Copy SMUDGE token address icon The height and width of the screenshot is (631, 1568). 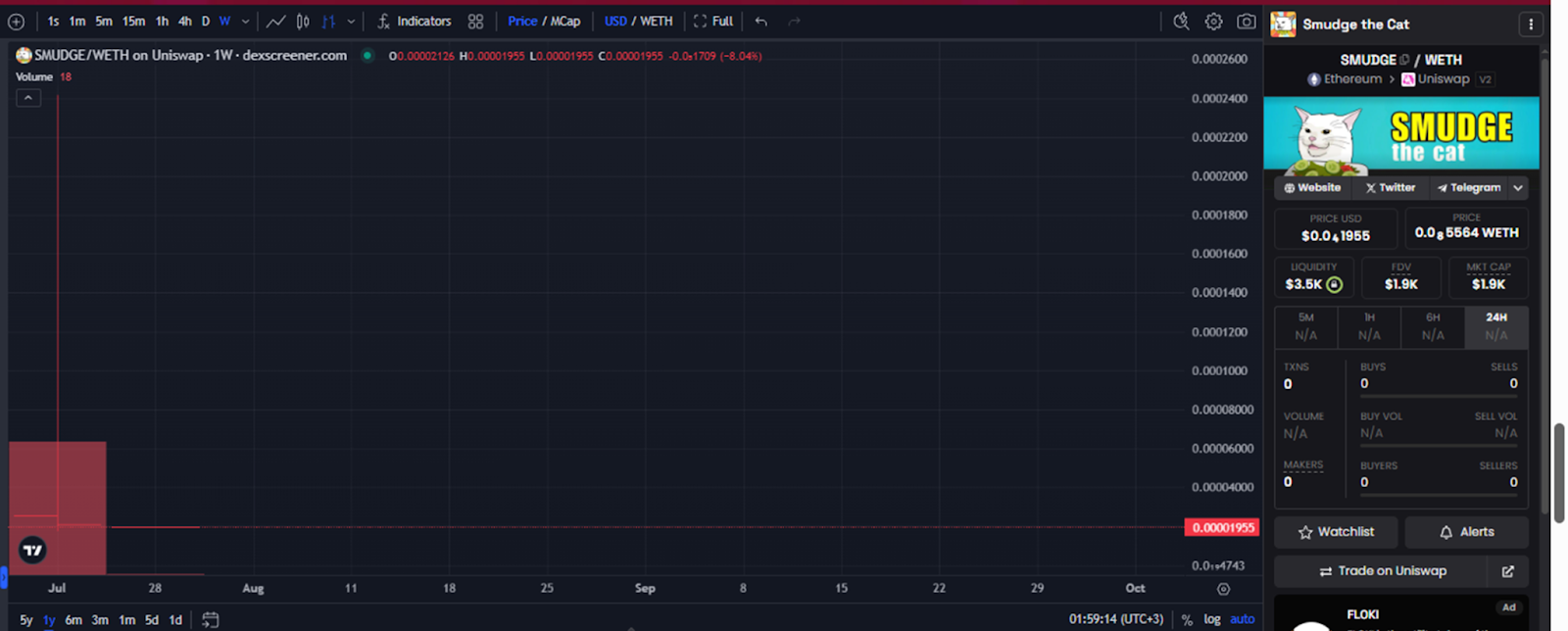click(1404, 60)
